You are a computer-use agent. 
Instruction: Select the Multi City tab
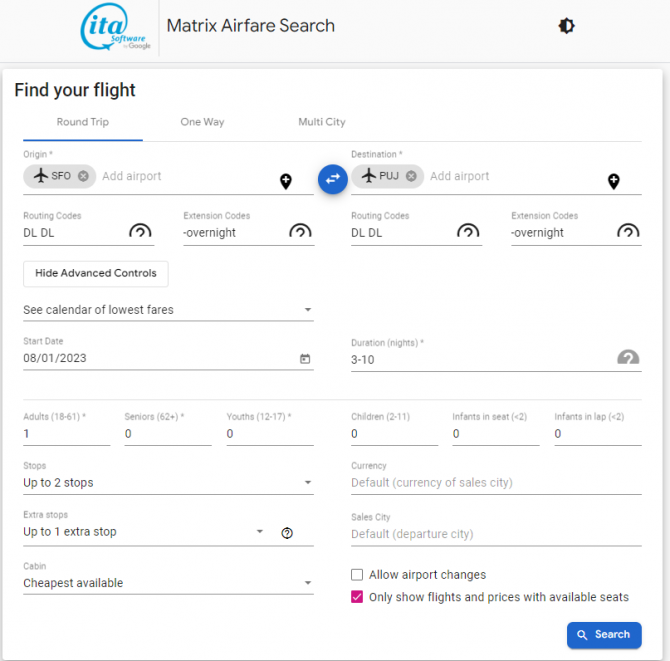click(321, 122)
